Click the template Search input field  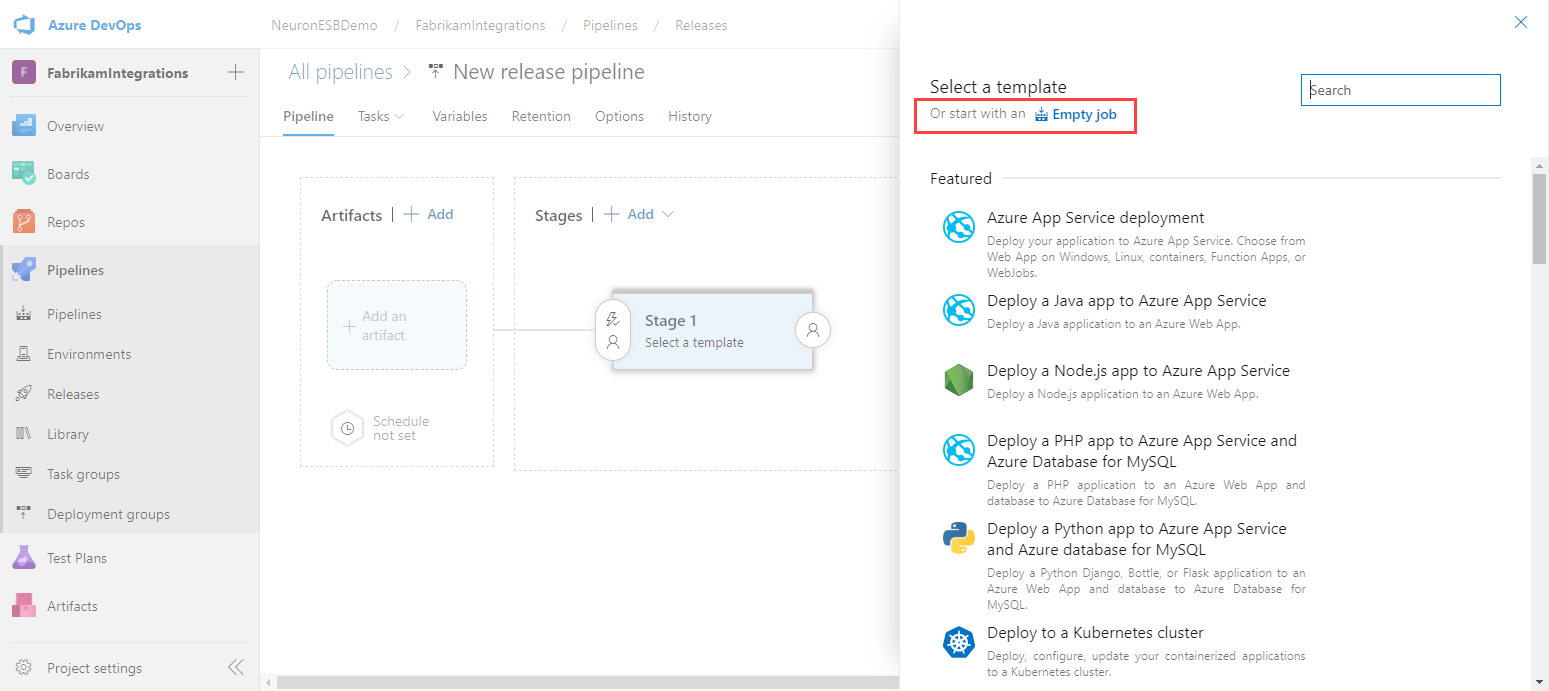click(1401, 90)
